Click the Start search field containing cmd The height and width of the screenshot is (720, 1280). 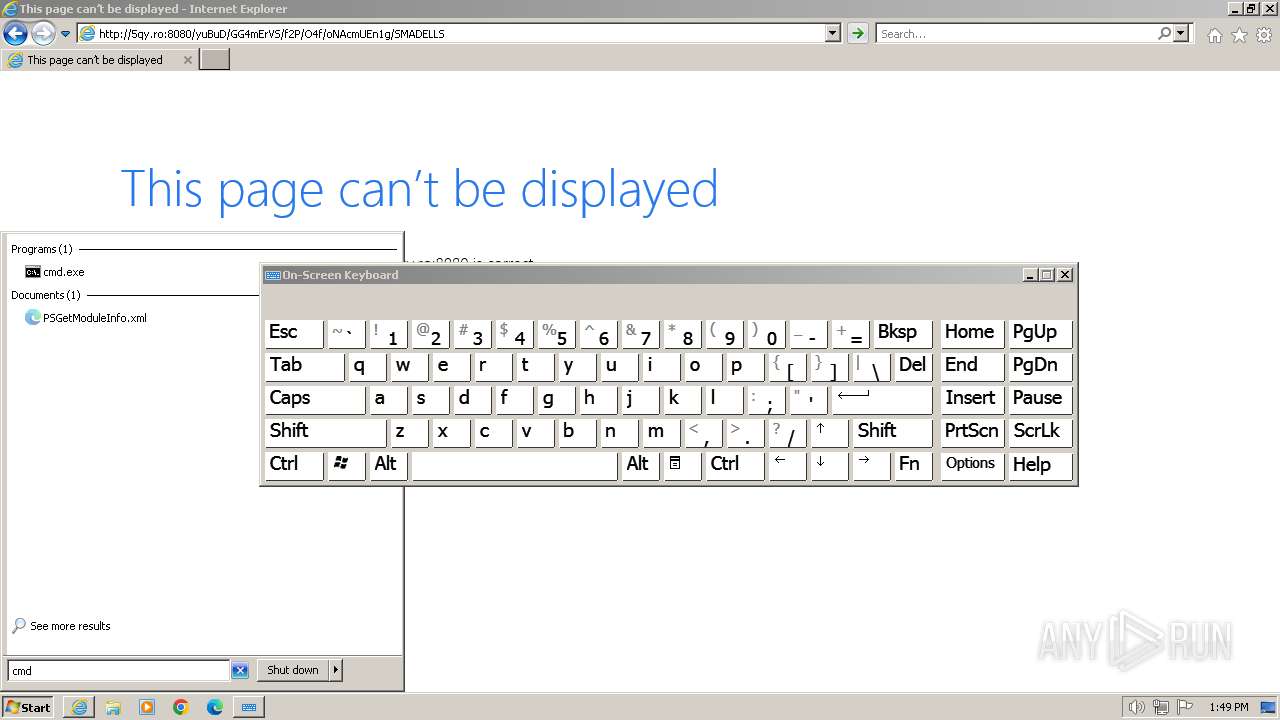tap(118, 671)
